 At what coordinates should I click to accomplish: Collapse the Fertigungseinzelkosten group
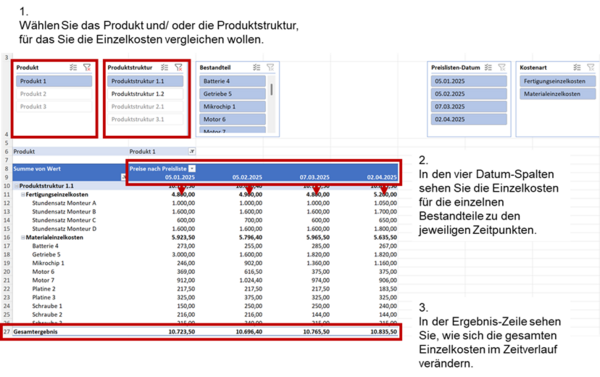point(23,194)
